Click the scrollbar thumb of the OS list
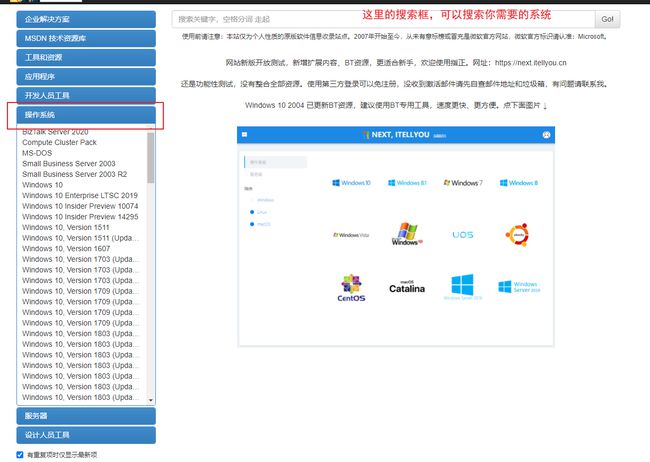650x462 pixels. [150, 158]
